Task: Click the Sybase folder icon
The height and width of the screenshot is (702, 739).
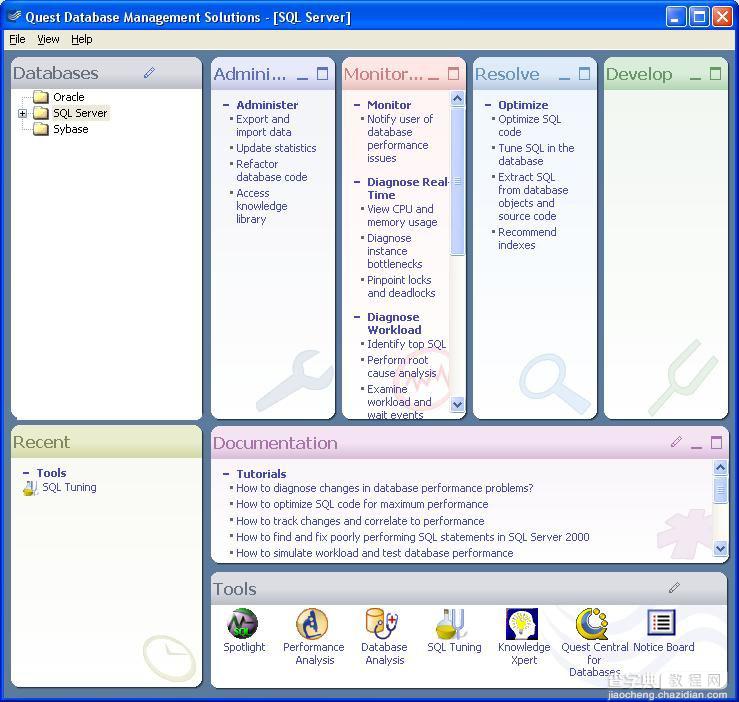Action: point(41,129)
